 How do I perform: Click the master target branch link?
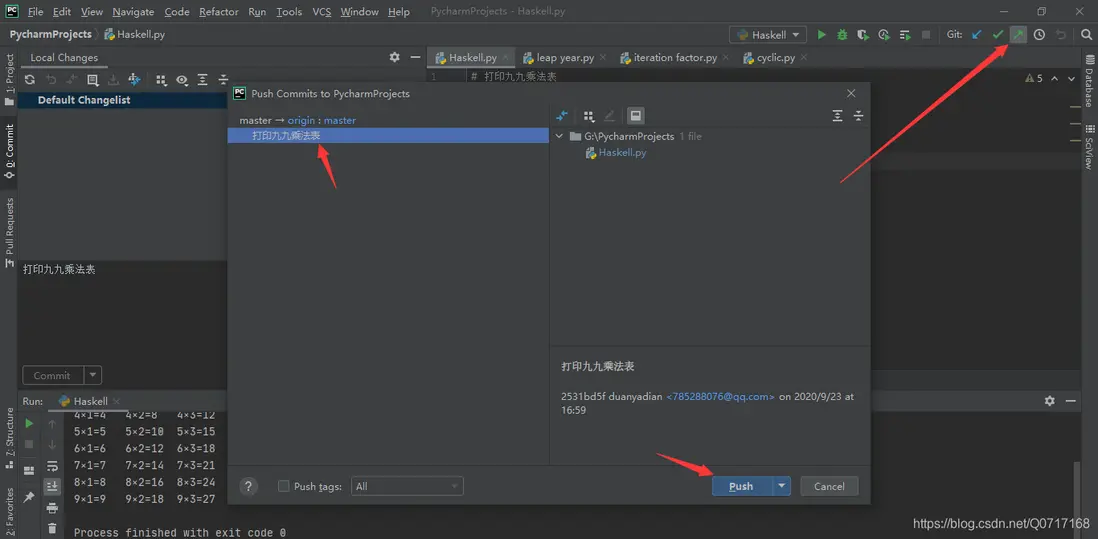click(x=340, y=120)
